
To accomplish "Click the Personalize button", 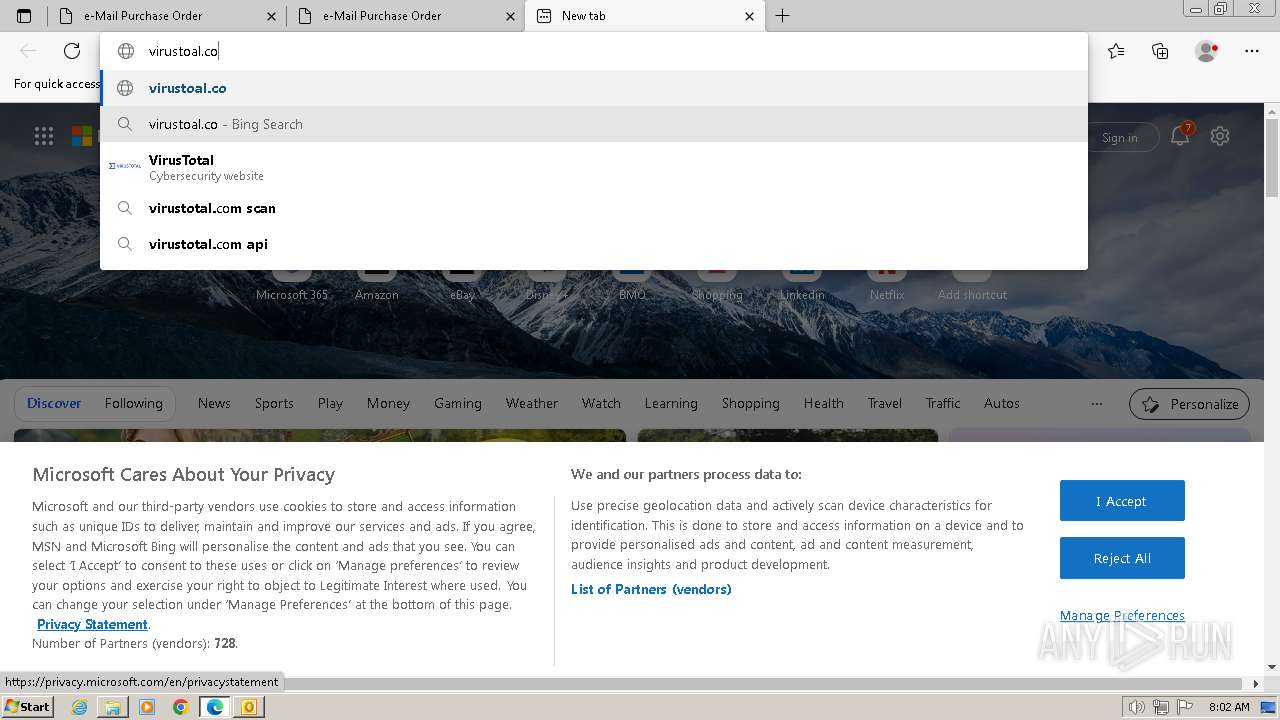I will 1189,404.
